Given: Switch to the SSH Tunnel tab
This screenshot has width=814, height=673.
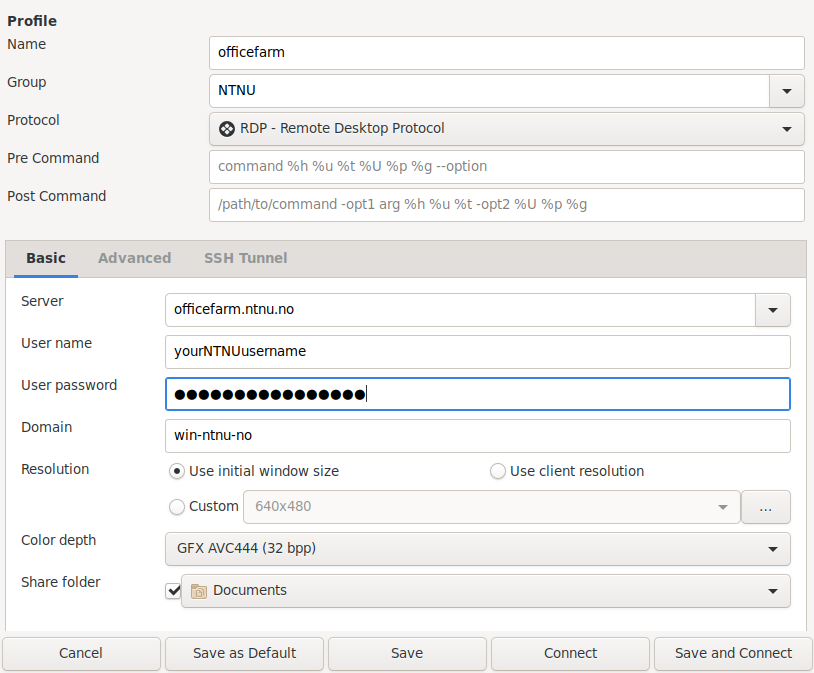Looking at the screenshot, I should point(246,258).
